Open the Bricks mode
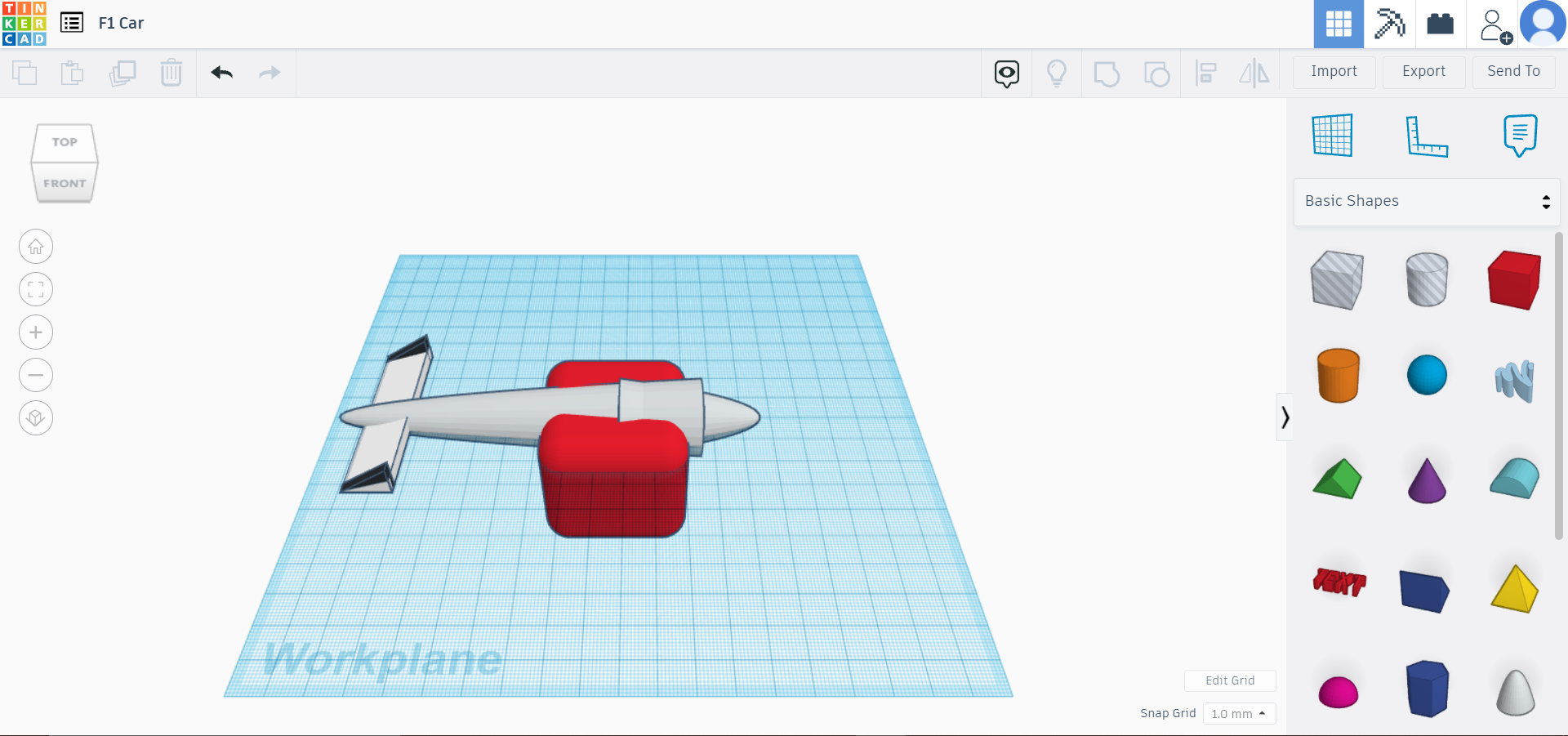Screen dimensions: 1568x736 point(1441,24)
